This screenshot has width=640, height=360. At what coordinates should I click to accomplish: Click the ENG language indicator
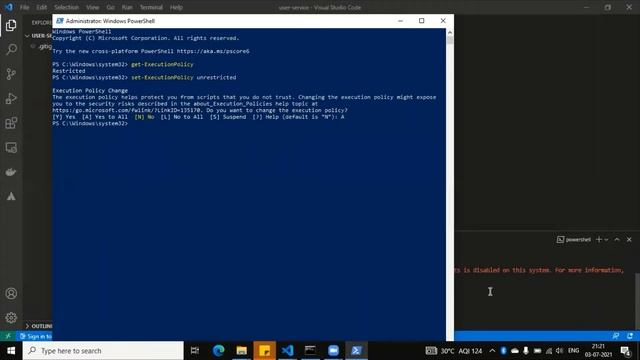(x=573, y=351)
